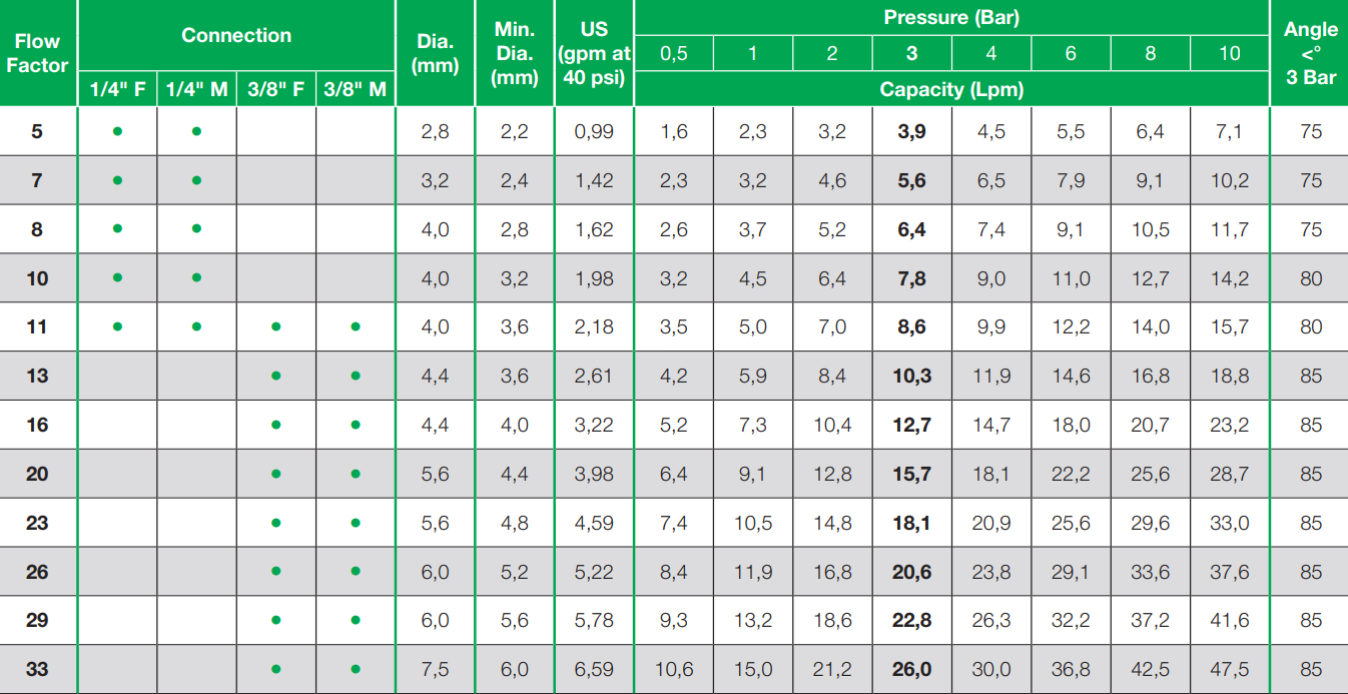Click the 3/8" M green dot for flow factor 33
Image resolution: width=1348 pixels, height=694 pixels.
(355, 669)
